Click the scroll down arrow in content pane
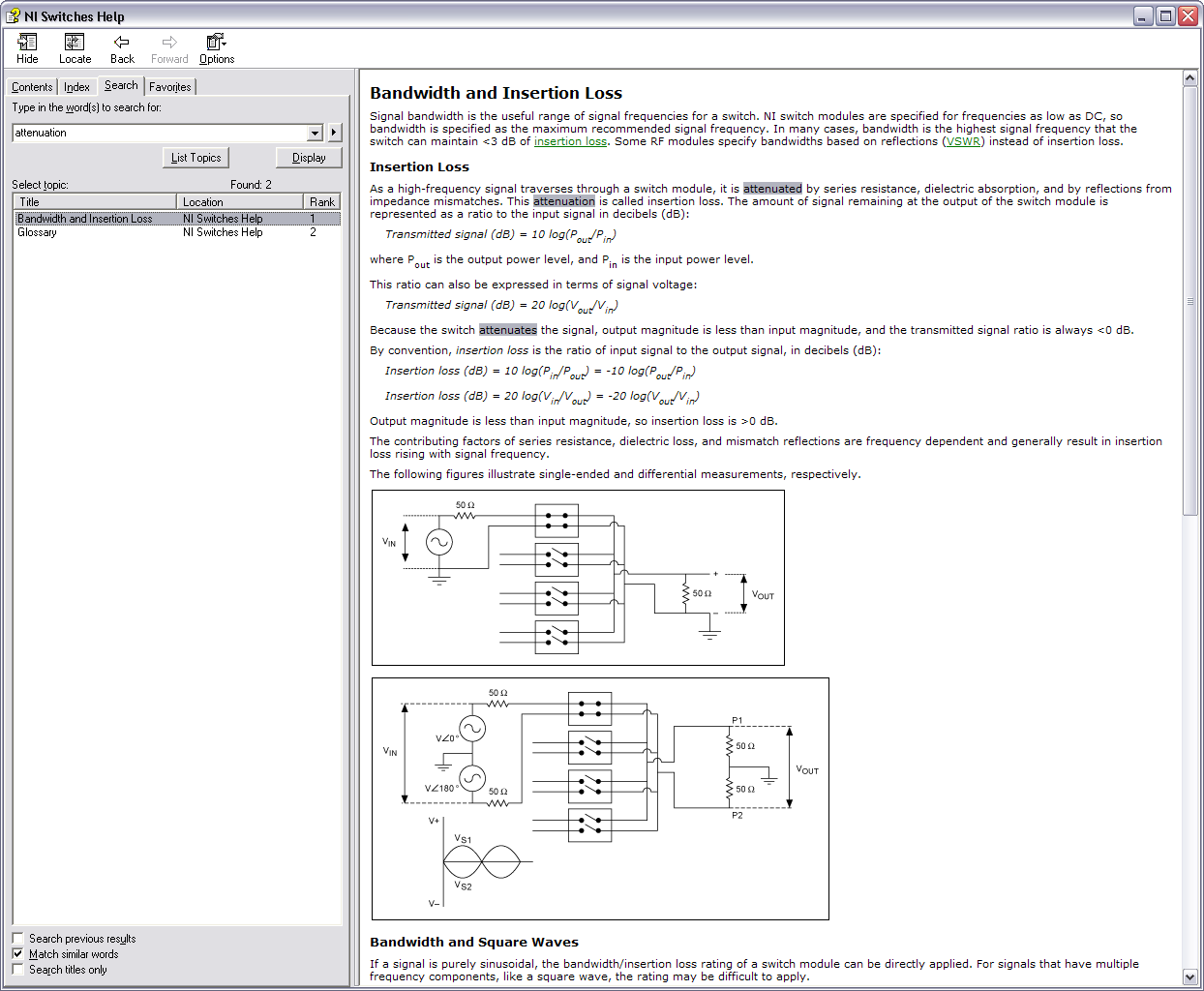This screenshot has height=991, width=1204. click(1189, 976)
